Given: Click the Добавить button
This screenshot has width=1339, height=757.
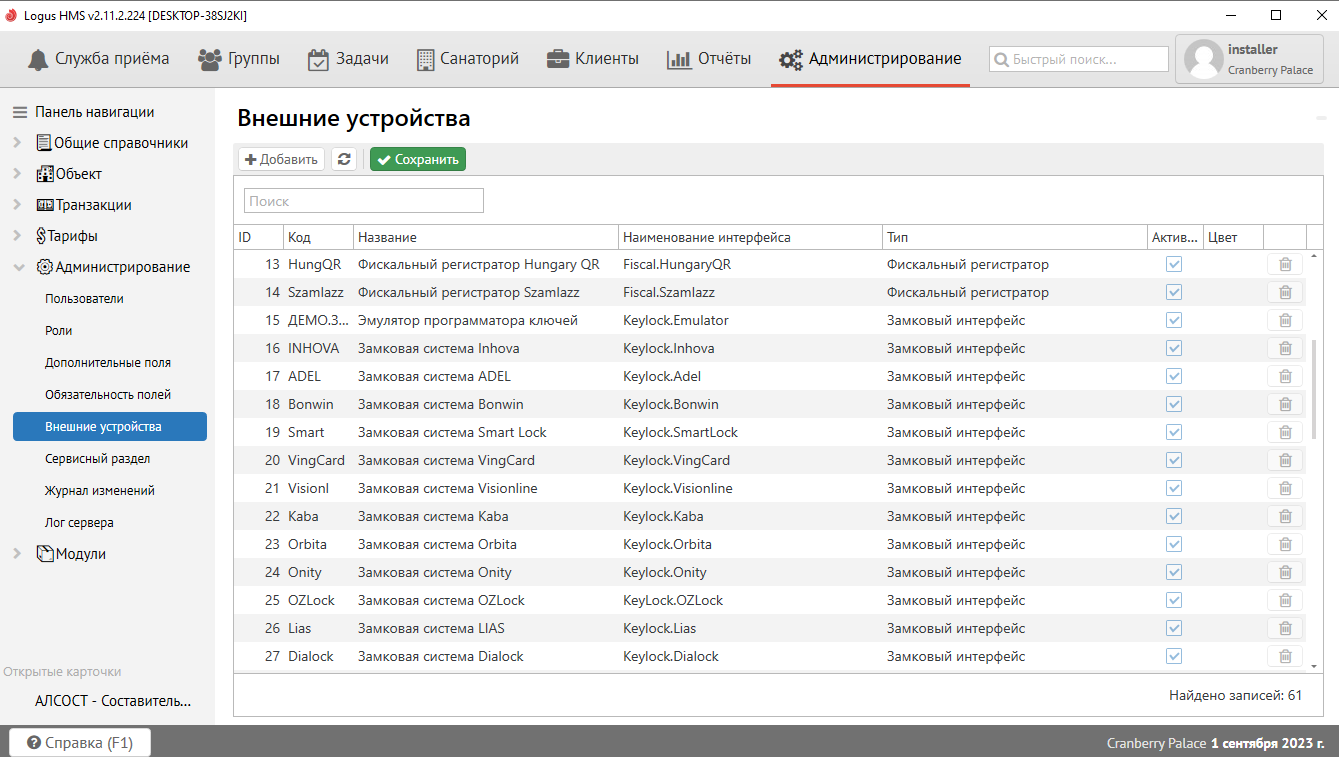Looking at the screenshot, I should pyautogui.click(x=281, y=159).
